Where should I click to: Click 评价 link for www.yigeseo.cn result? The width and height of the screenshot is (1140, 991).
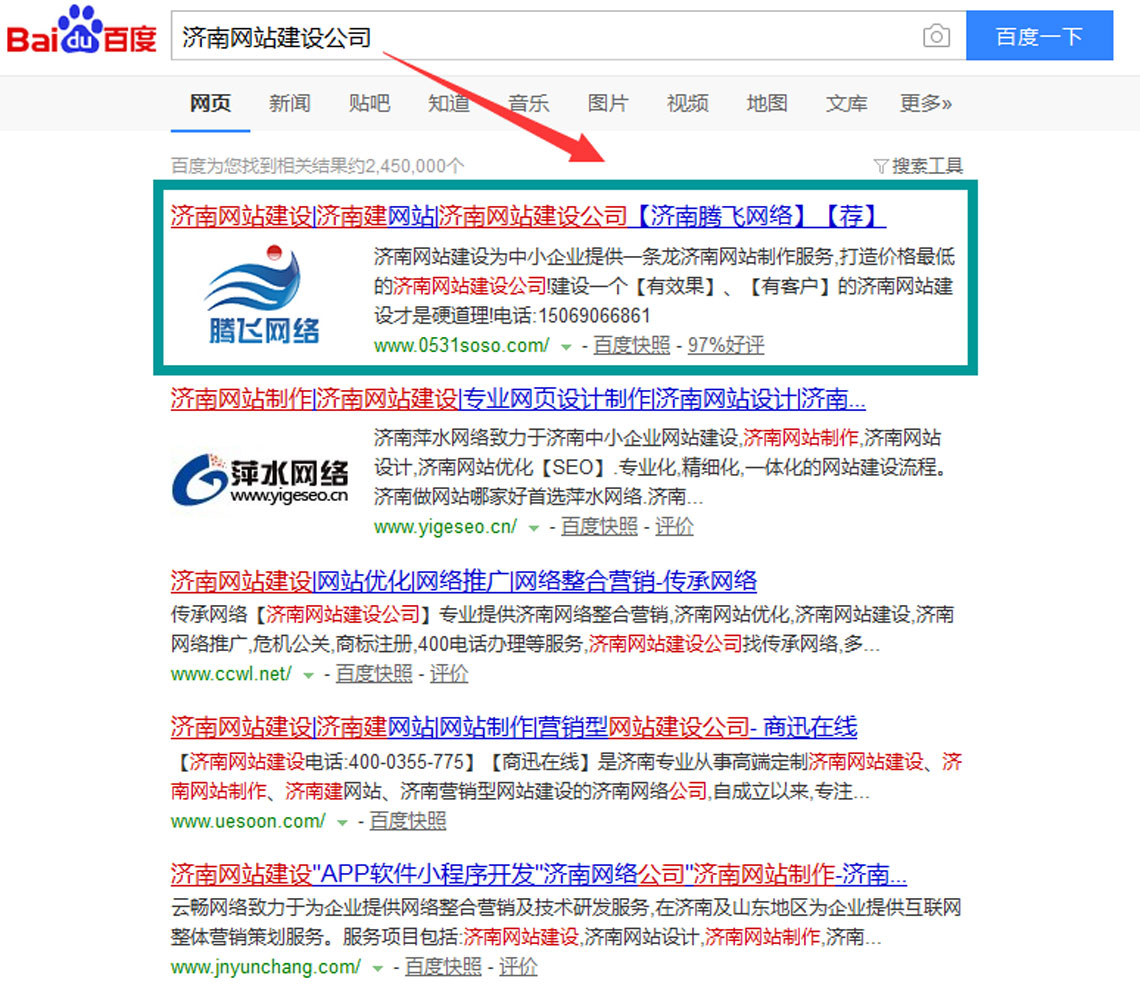(x=674, y=526)
